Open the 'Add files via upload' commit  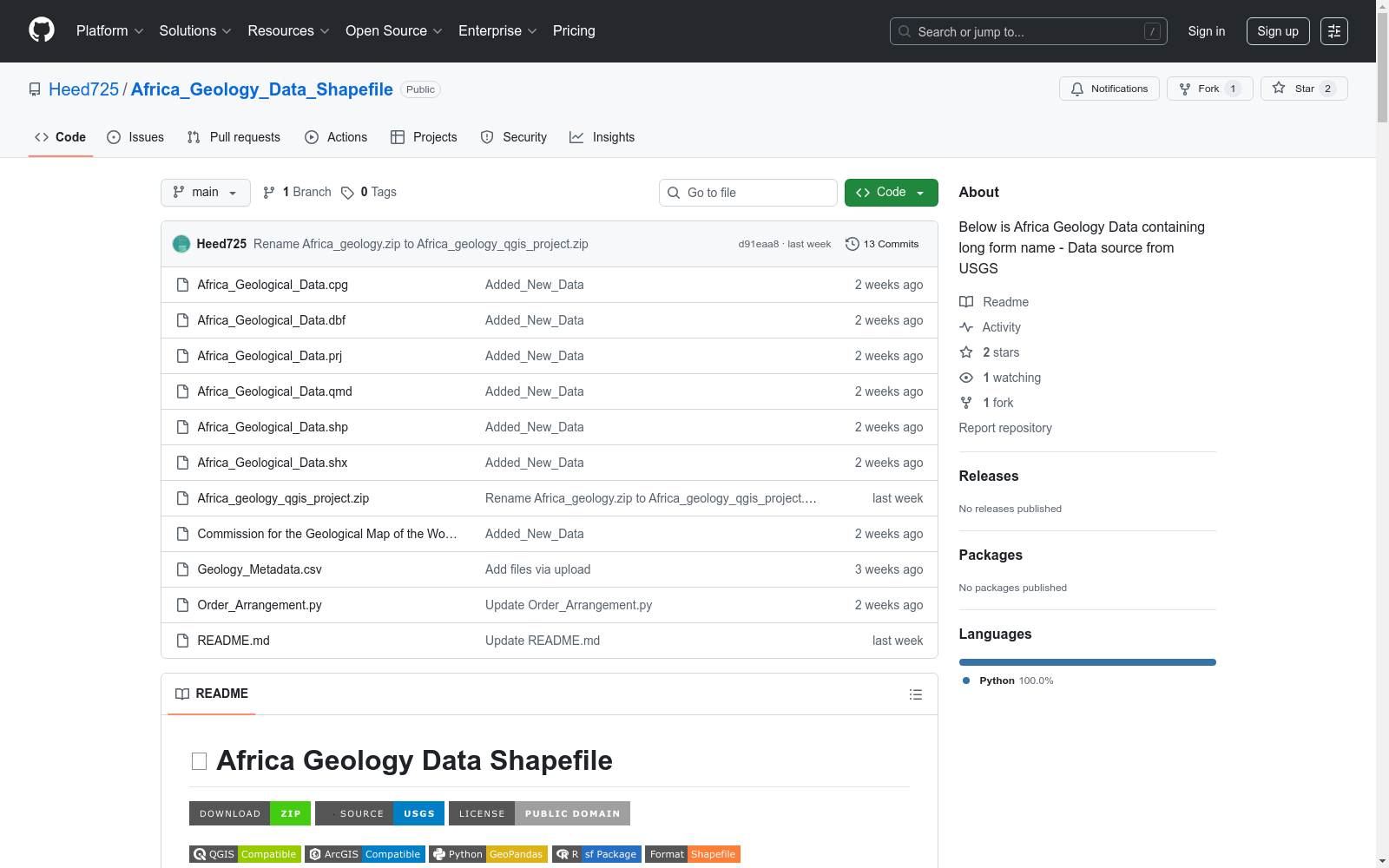pyautogui.click(x=538, y=569)
